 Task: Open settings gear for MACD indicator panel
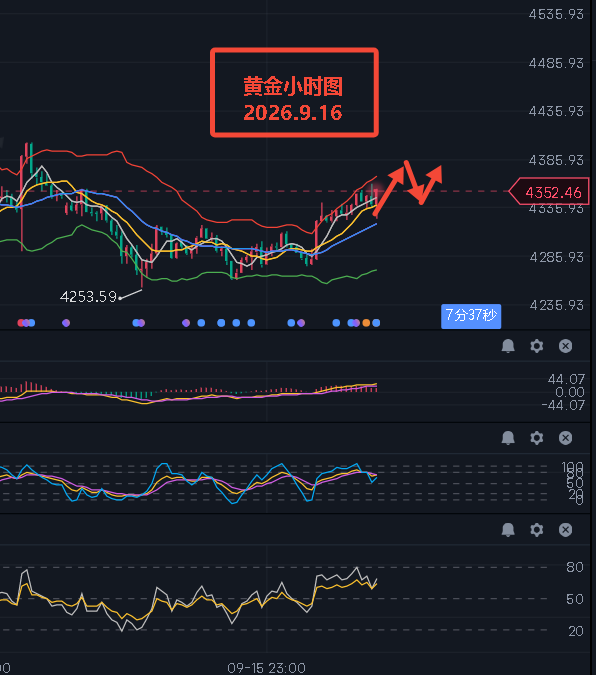[x=537, y=346]
